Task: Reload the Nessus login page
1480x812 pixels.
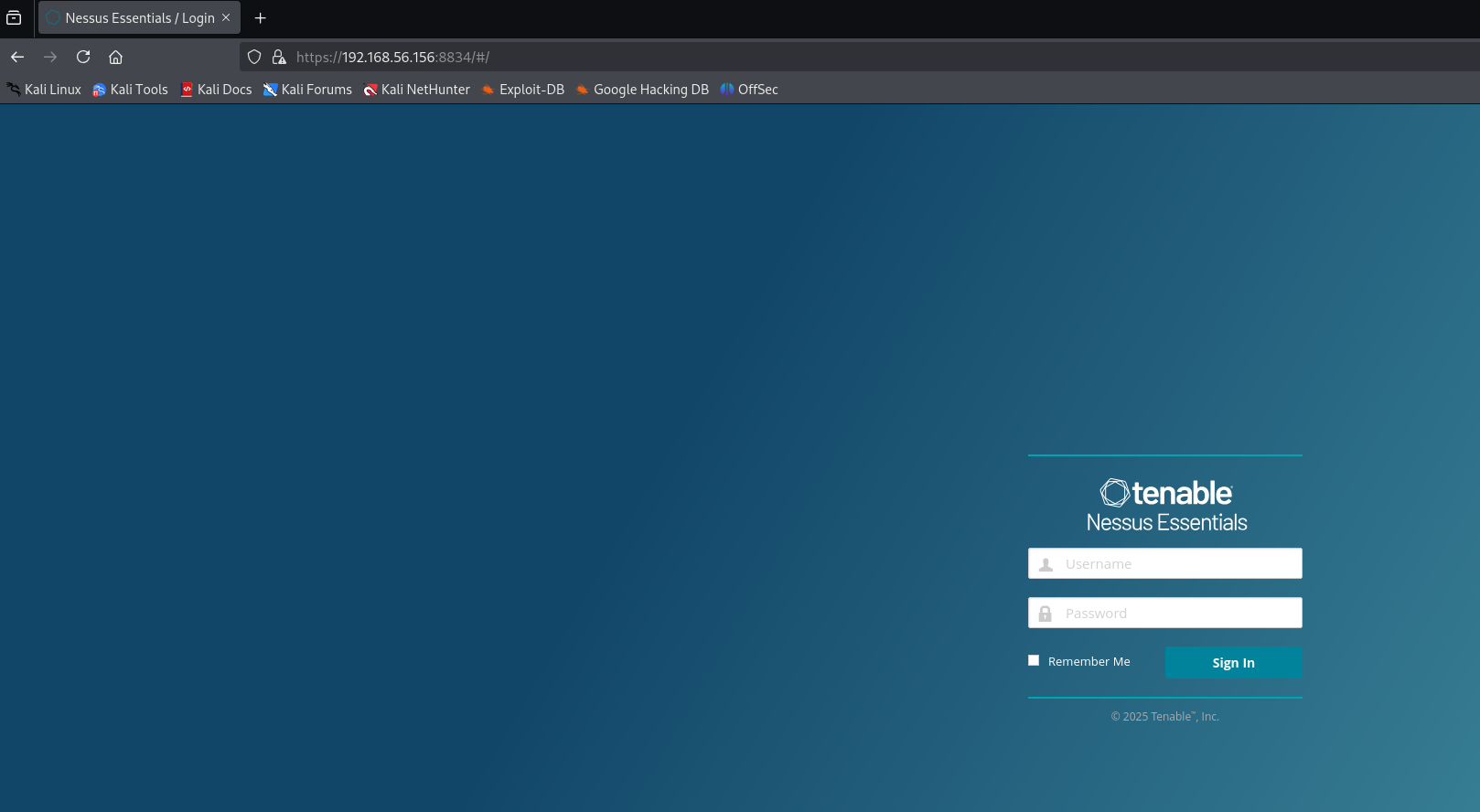Action: (83, 57)
